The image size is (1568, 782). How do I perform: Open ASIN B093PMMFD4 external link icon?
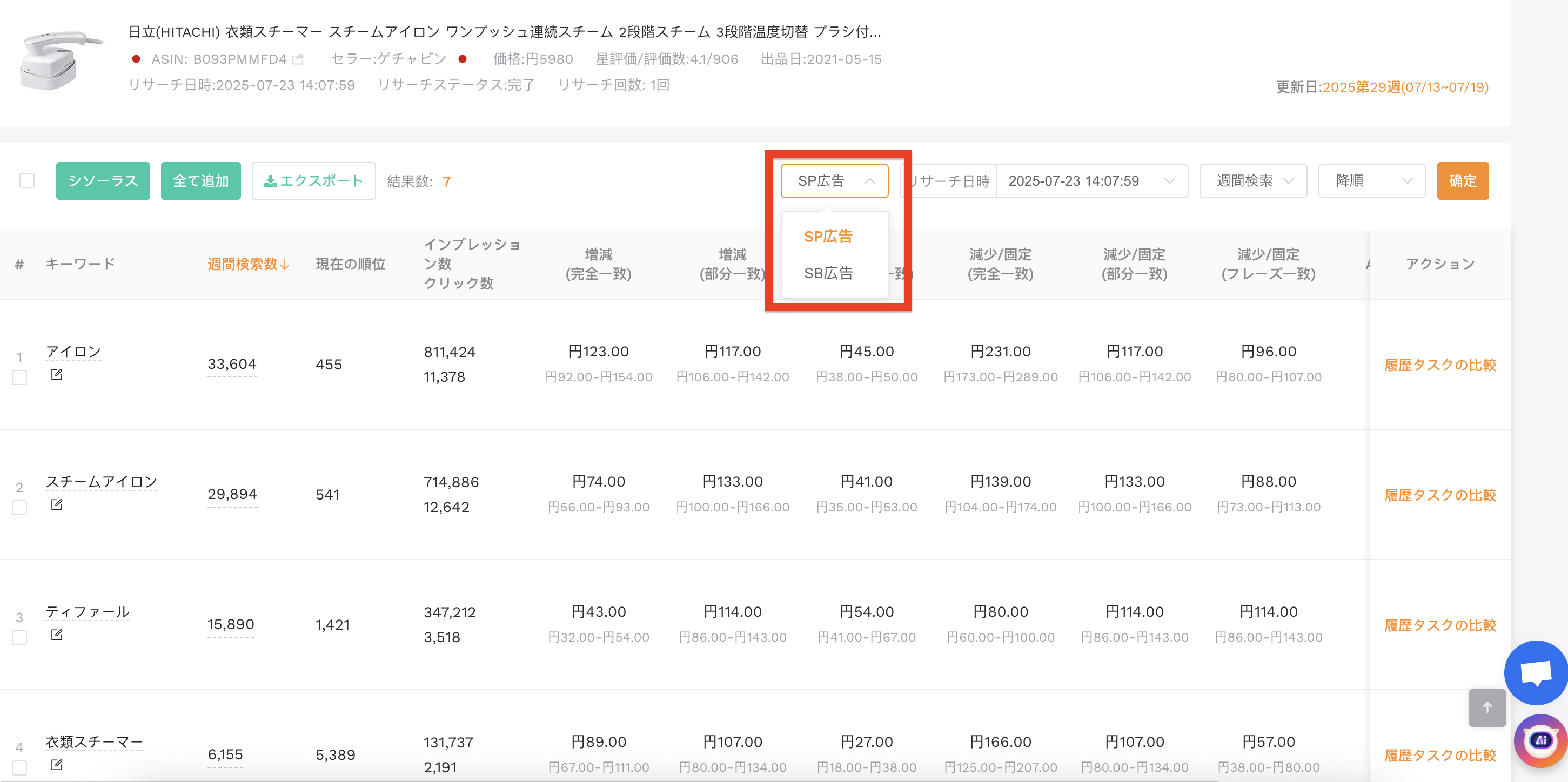pyautogui.click(x=298, y=59)
